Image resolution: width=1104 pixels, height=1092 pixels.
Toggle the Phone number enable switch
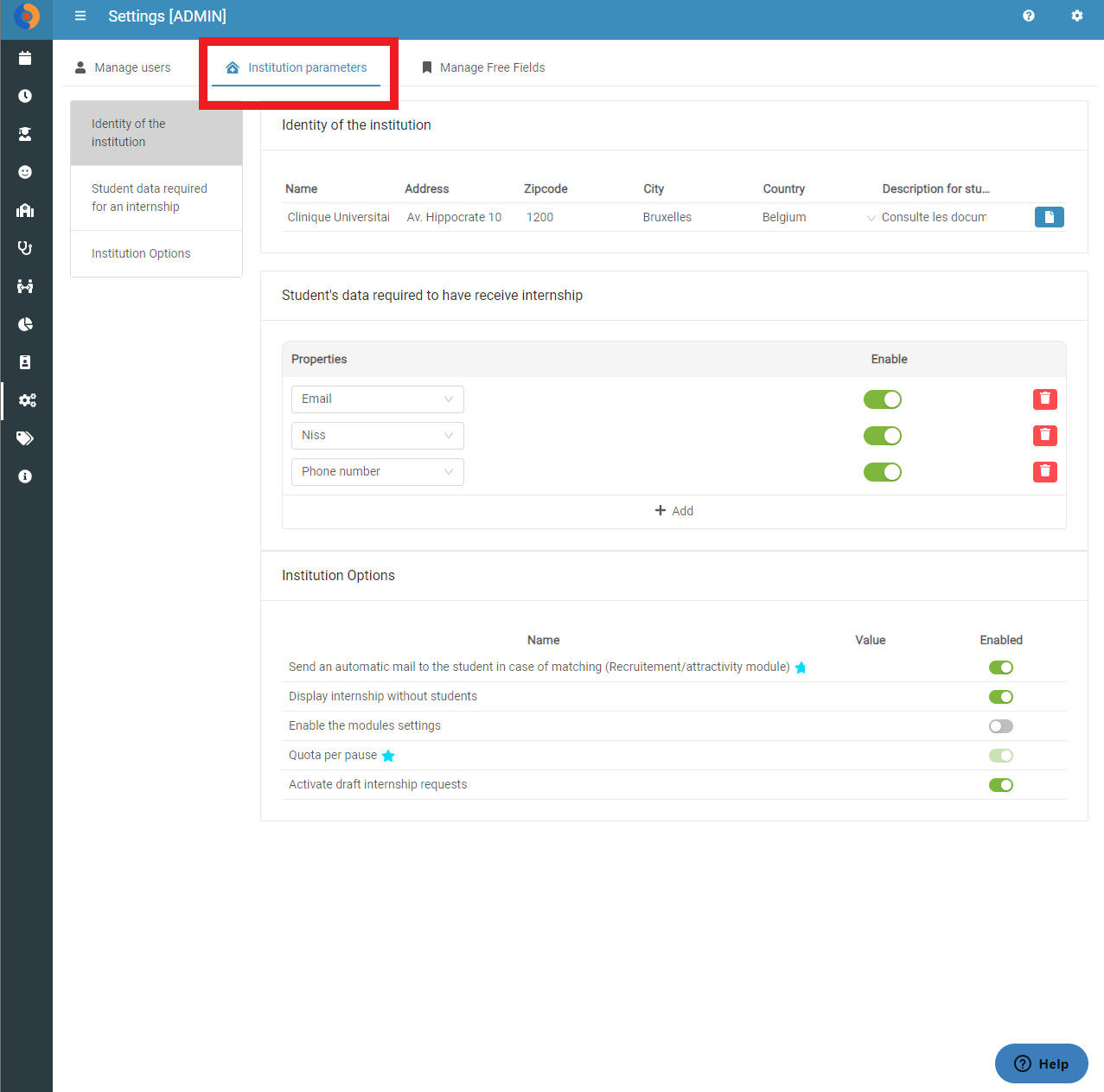883,472
